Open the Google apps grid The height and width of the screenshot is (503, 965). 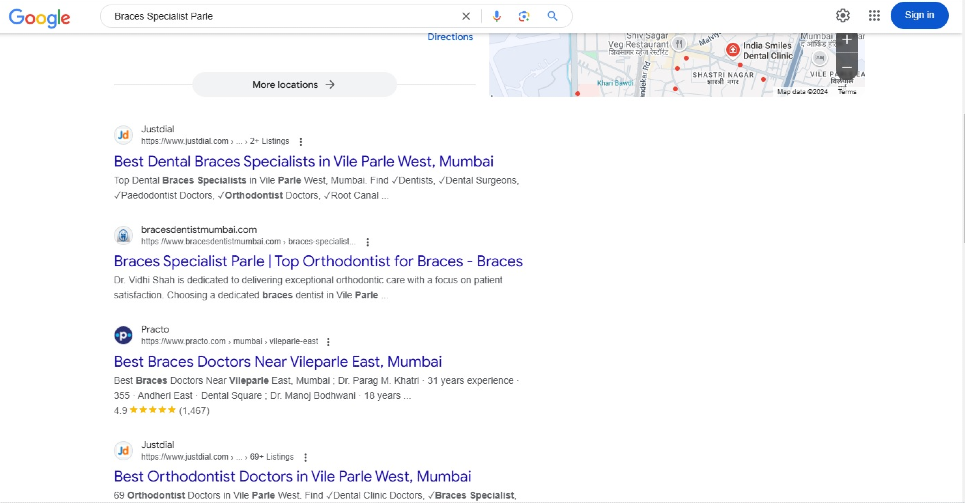point(874,15)
